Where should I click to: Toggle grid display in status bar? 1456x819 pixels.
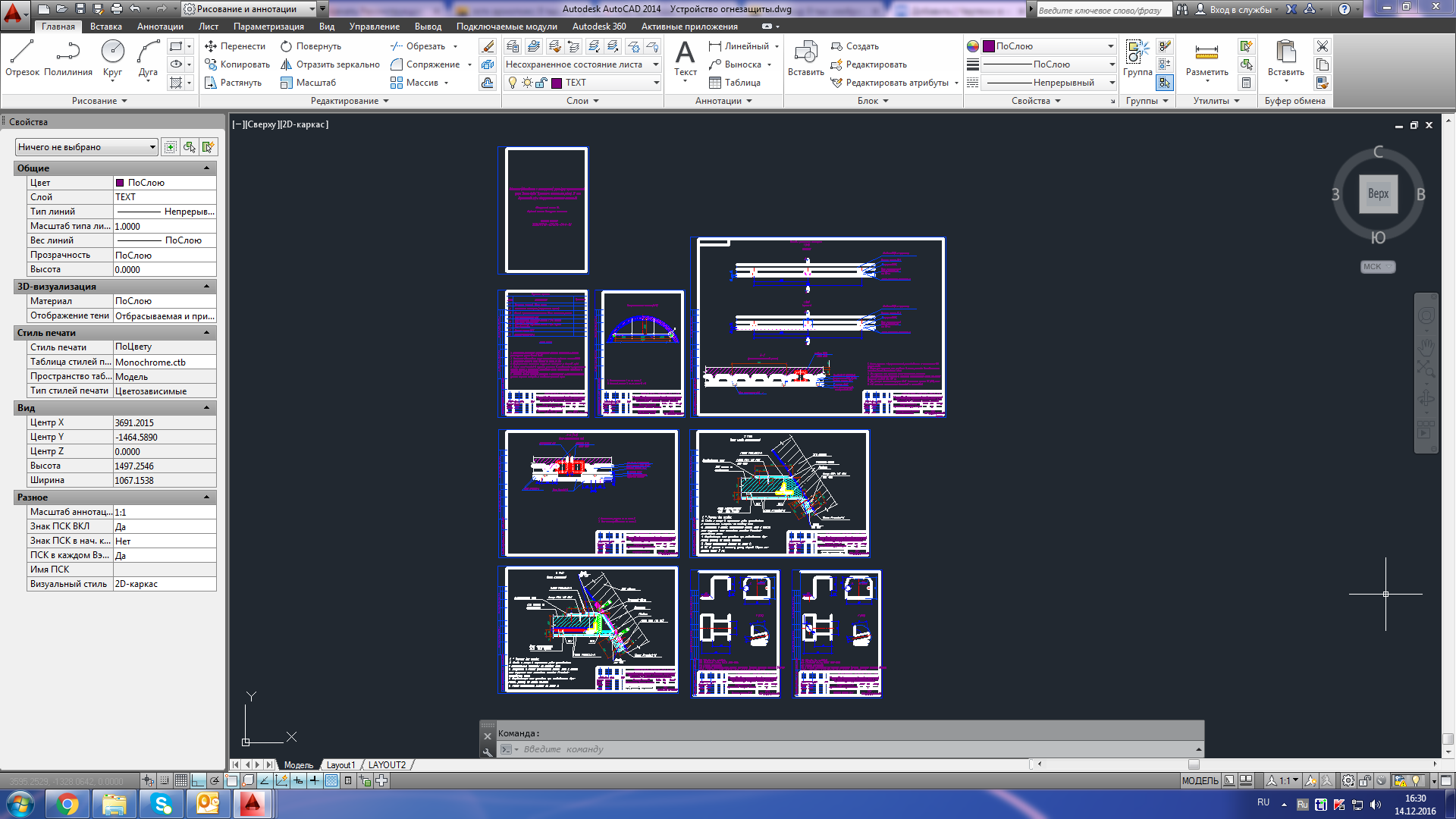181,780
